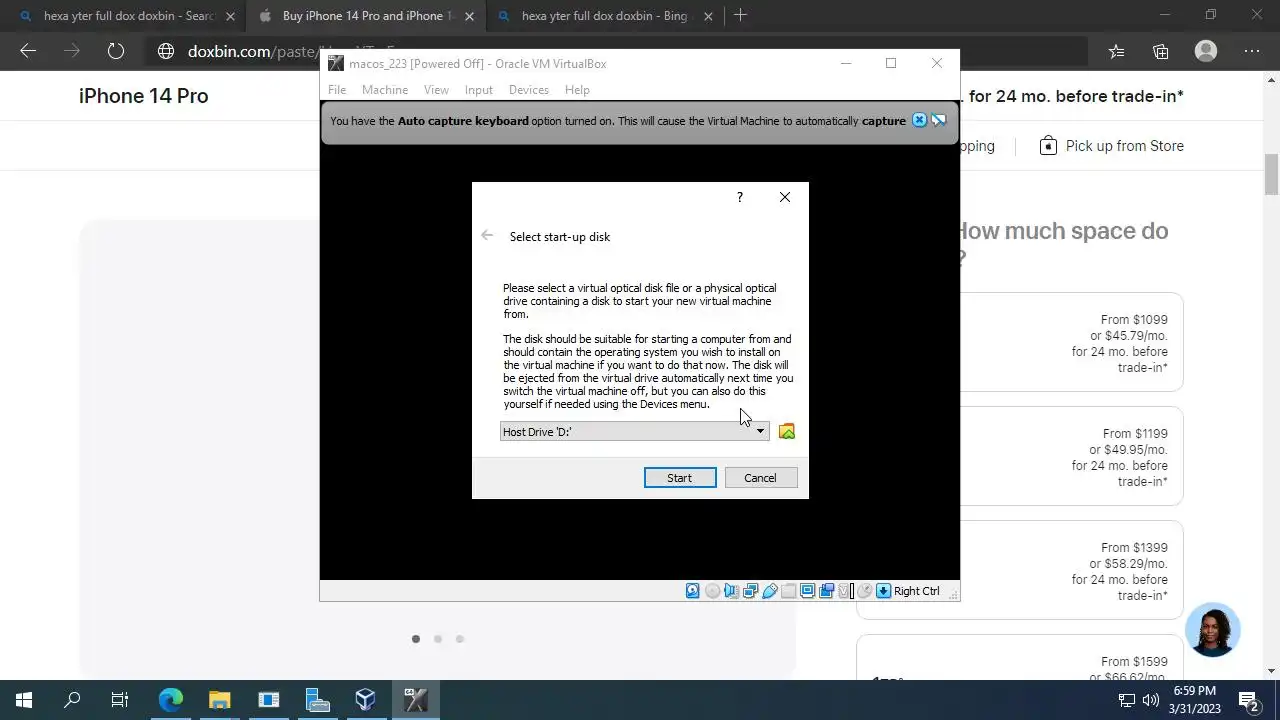Click the audio indicator in VirtualBox status bar
The height and width of the screenshot is (720, 1280).
(x=731, y=591)
